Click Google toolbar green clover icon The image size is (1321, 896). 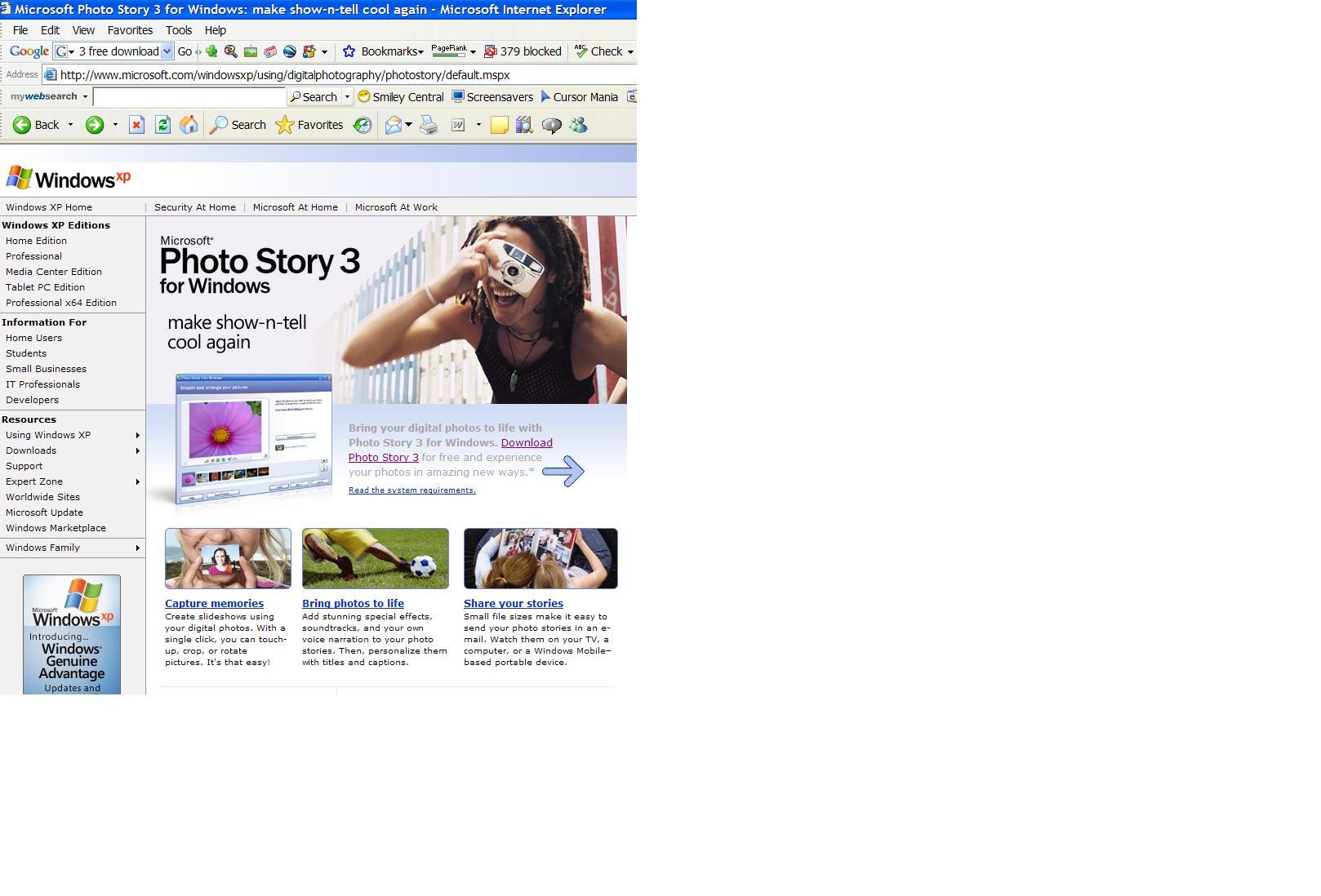pos(212,51)
